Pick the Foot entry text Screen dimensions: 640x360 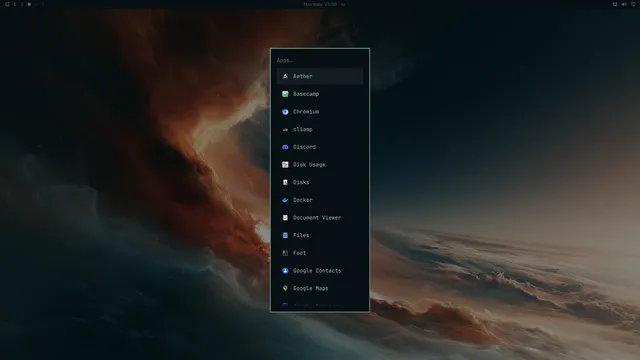(300, 253)
